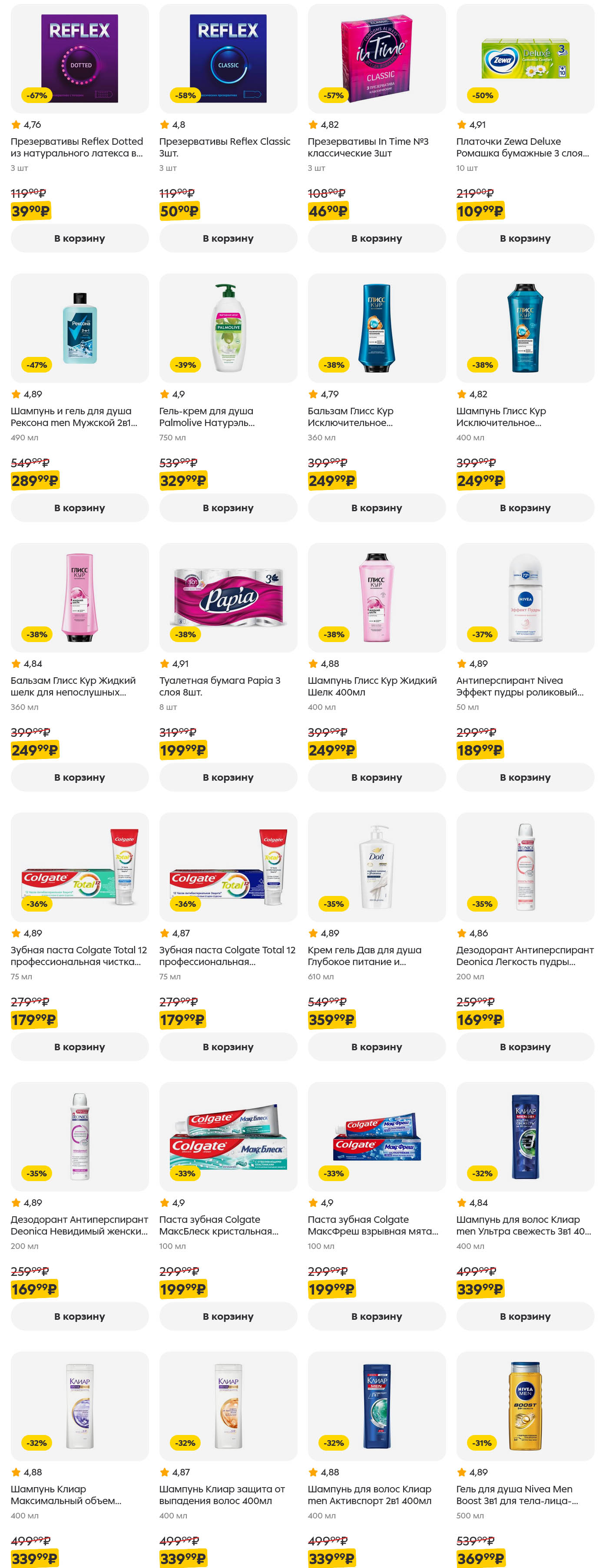Click the 359,99 ₽ price of Dove gel

[331, 1019]
